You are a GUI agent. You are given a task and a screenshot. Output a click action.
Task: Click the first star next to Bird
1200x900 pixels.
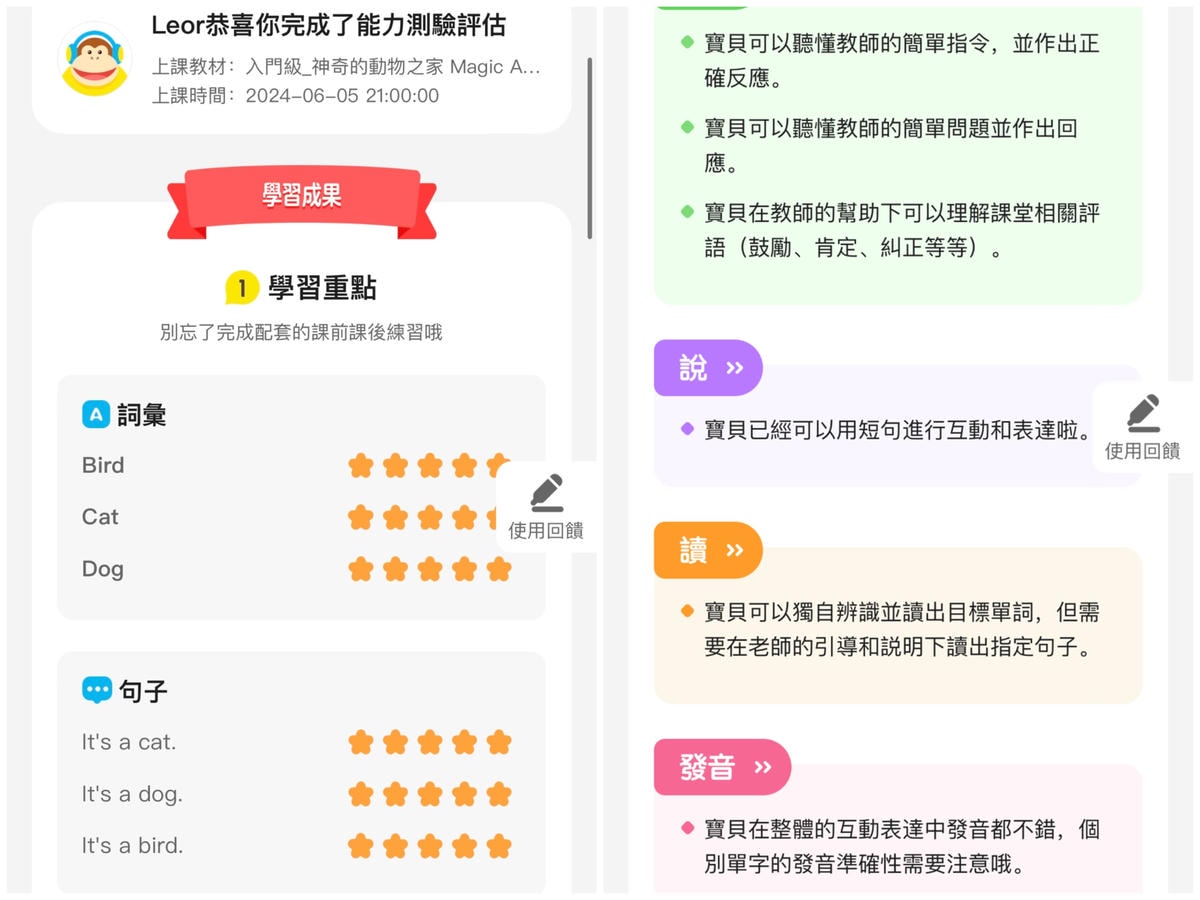tap(360, 465)
